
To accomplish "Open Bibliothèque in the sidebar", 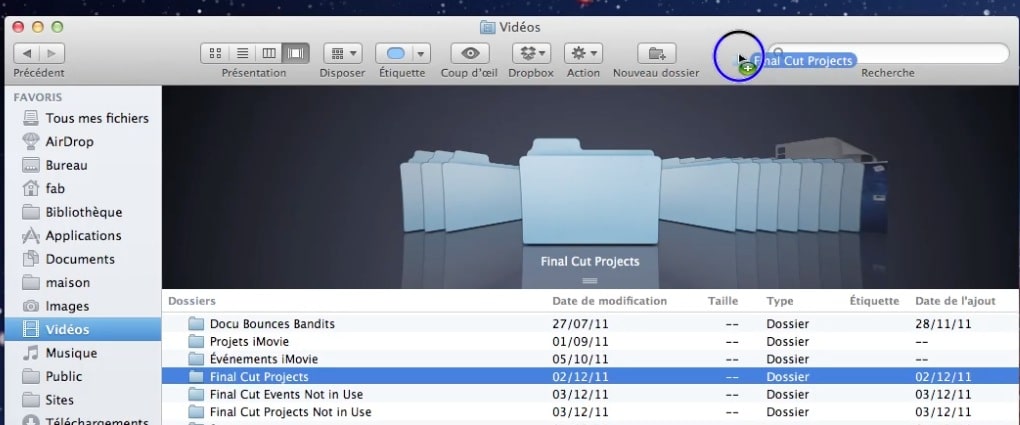I will coord(83,212).
